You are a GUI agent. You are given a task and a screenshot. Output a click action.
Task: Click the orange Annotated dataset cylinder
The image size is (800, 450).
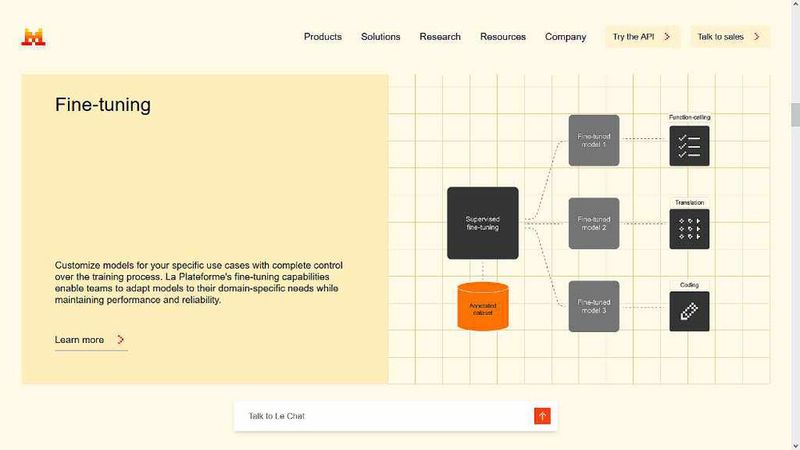[483, 307]
